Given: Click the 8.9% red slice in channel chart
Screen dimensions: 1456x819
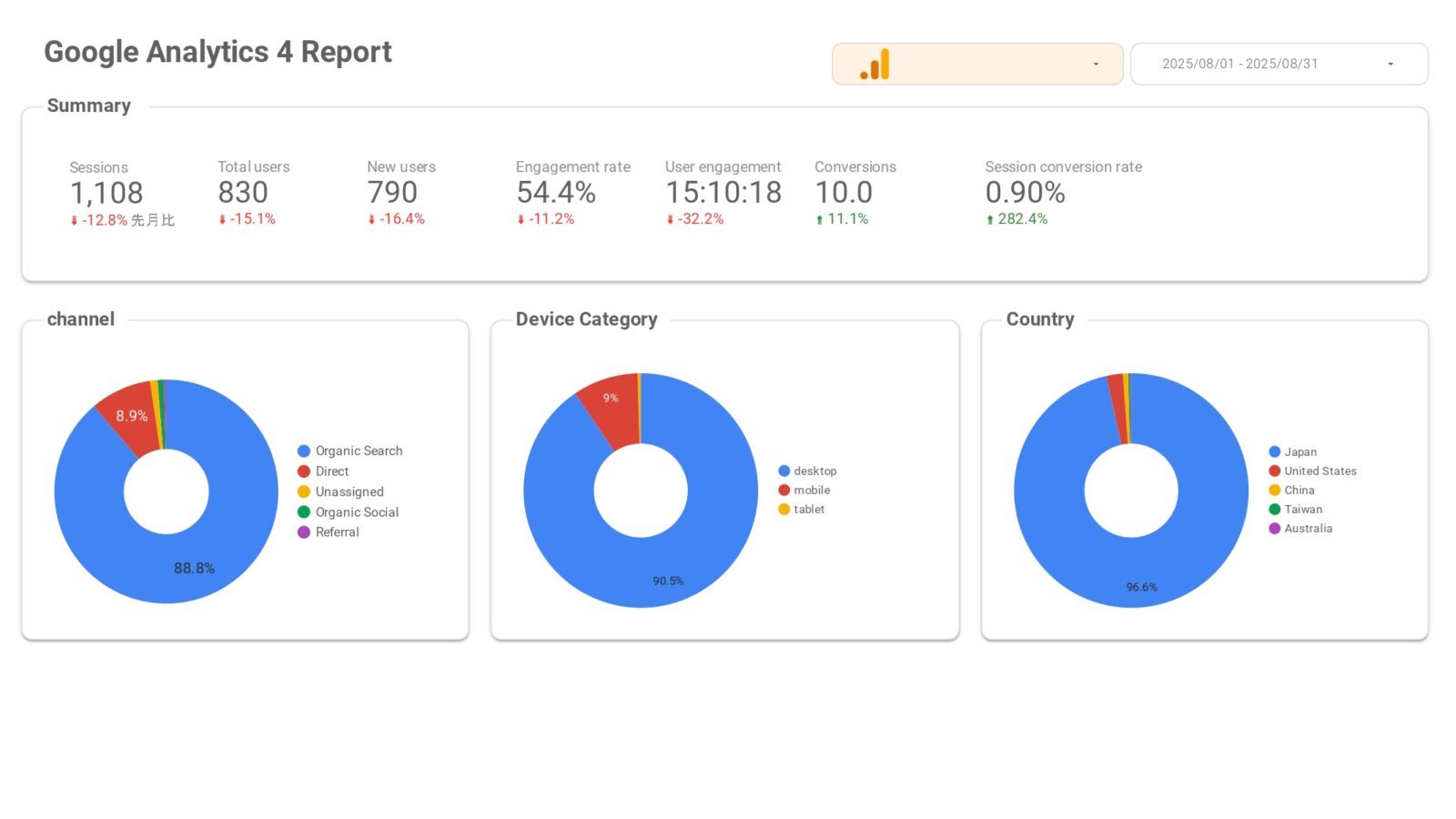Looking at the screenshot, I should pos(132,415).
